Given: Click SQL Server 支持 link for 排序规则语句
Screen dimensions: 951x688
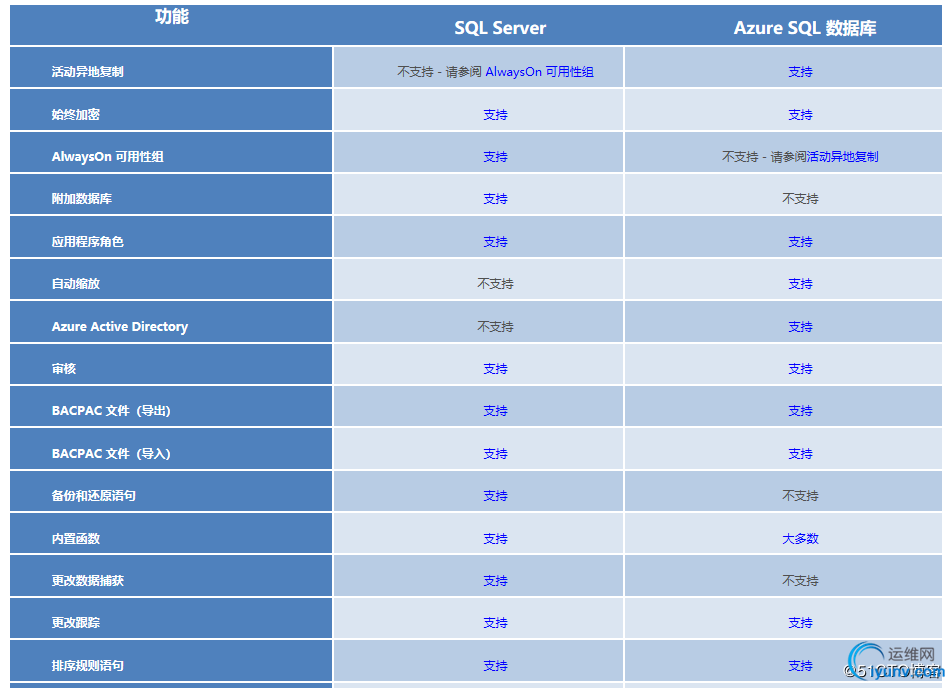Looking at the screenshot, I should pyautogui.click(x=495, y=666).
